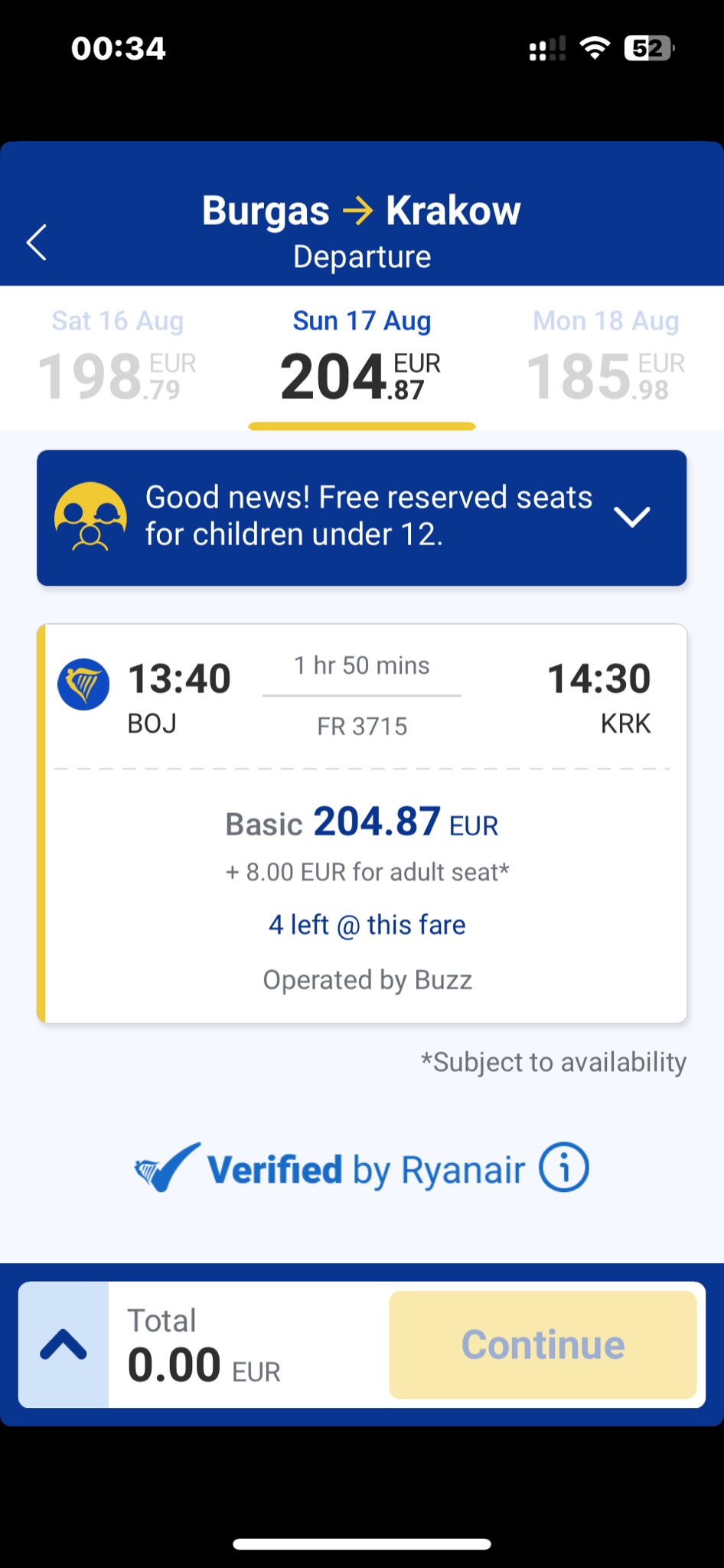
Task: Tap the 4 left @ this fare link
Action: tap(367, 925)
